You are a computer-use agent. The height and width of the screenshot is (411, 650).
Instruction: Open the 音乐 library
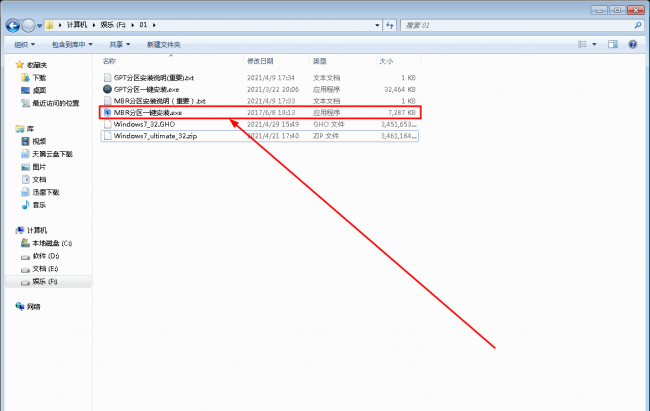click(39, 205)
